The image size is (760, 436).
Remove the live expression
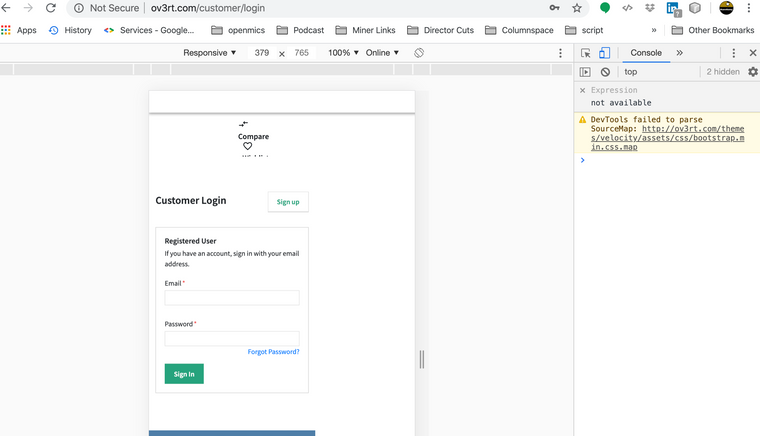point(583,90)
